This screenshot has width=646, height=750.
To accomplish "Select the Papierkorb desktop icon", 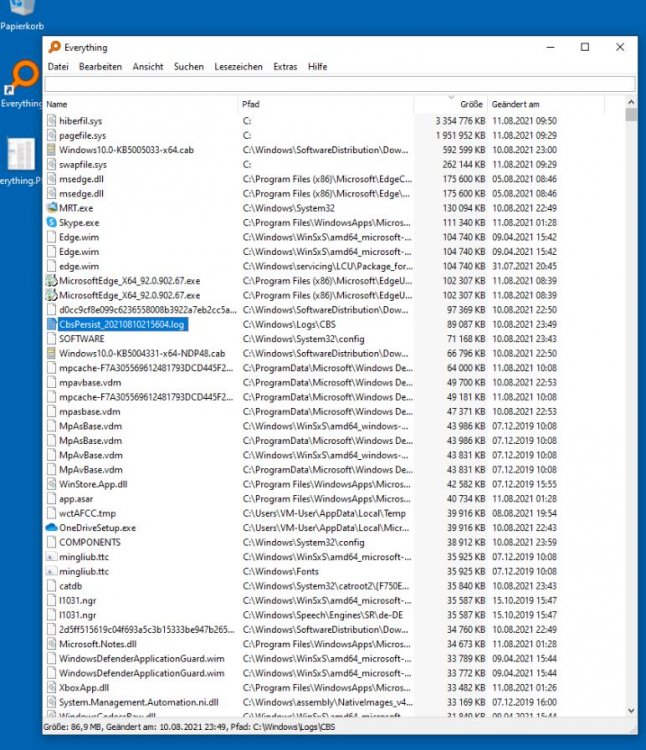I will (22, 16).
